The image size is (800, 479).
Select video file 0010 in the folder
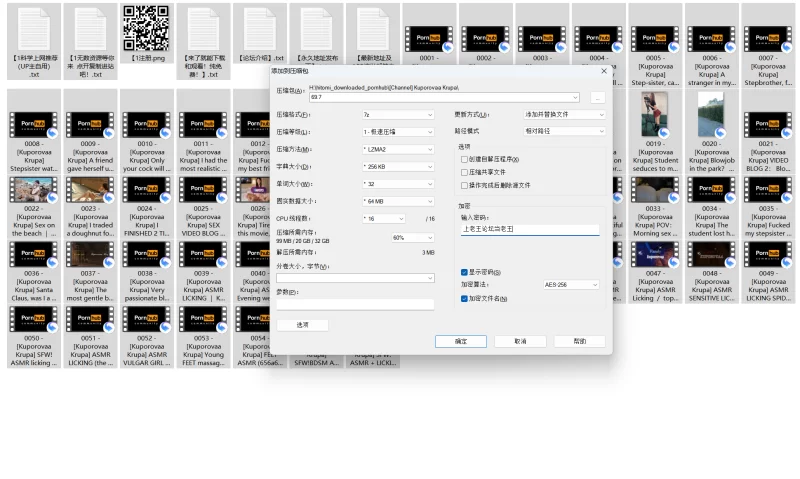[147, 132]
